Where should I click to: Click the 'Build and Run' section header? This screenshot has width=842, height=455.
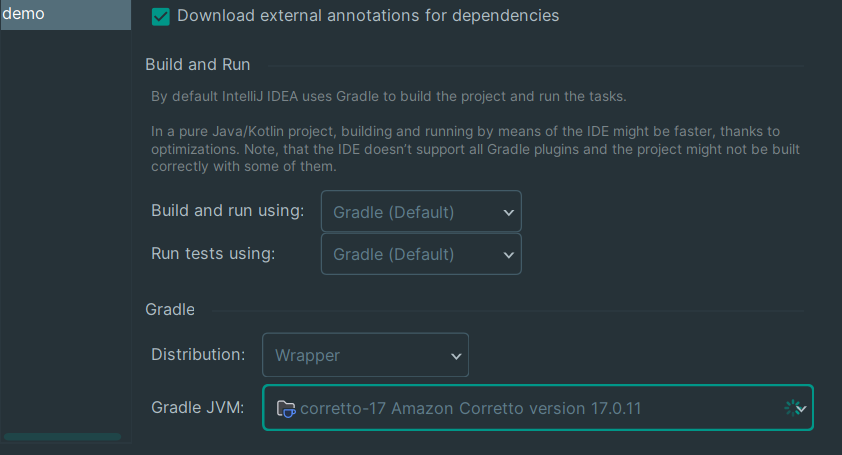click(x=198, y=64)
